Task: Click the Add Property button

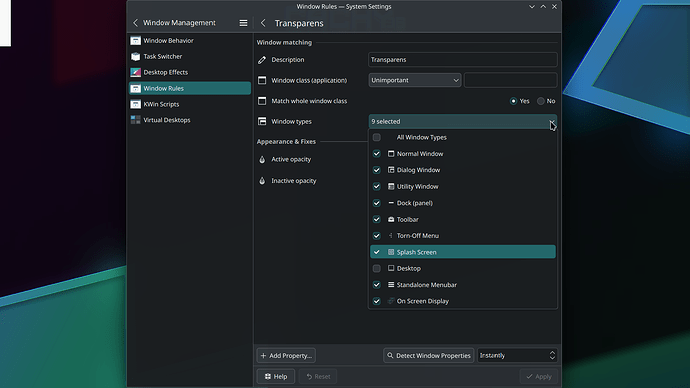Action: click(x=286, y=355)
